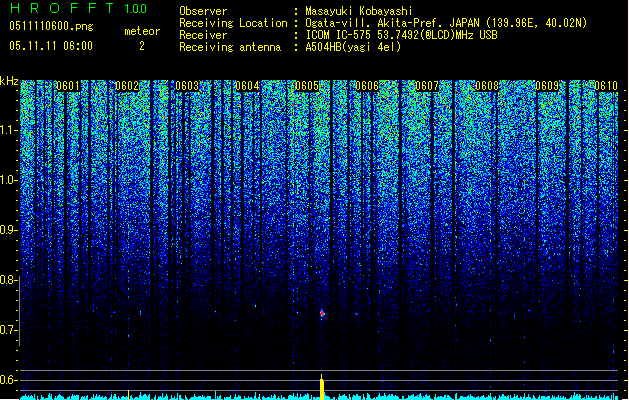Click the 0609 time marker
The height and width of the screenshot is (400, 629).
[x=547, y=86]
